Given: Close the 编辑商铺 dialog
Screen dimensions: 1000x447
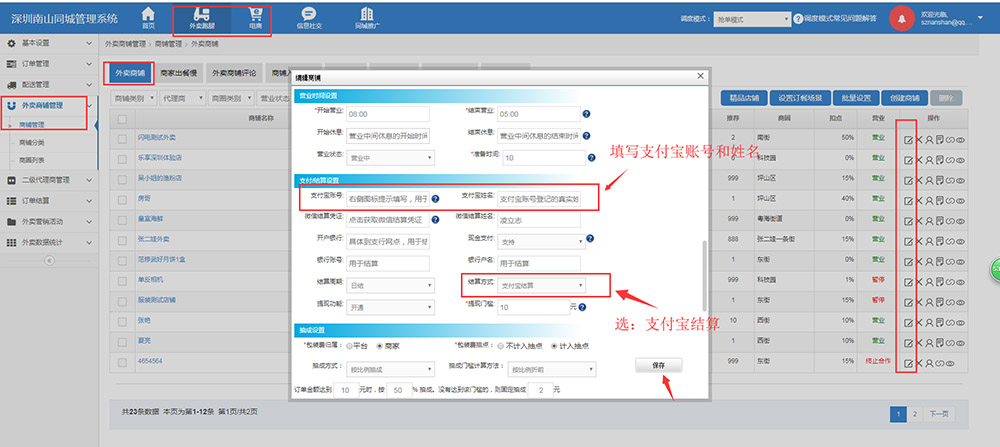Looking at the screenshot, I should [699, 77].
